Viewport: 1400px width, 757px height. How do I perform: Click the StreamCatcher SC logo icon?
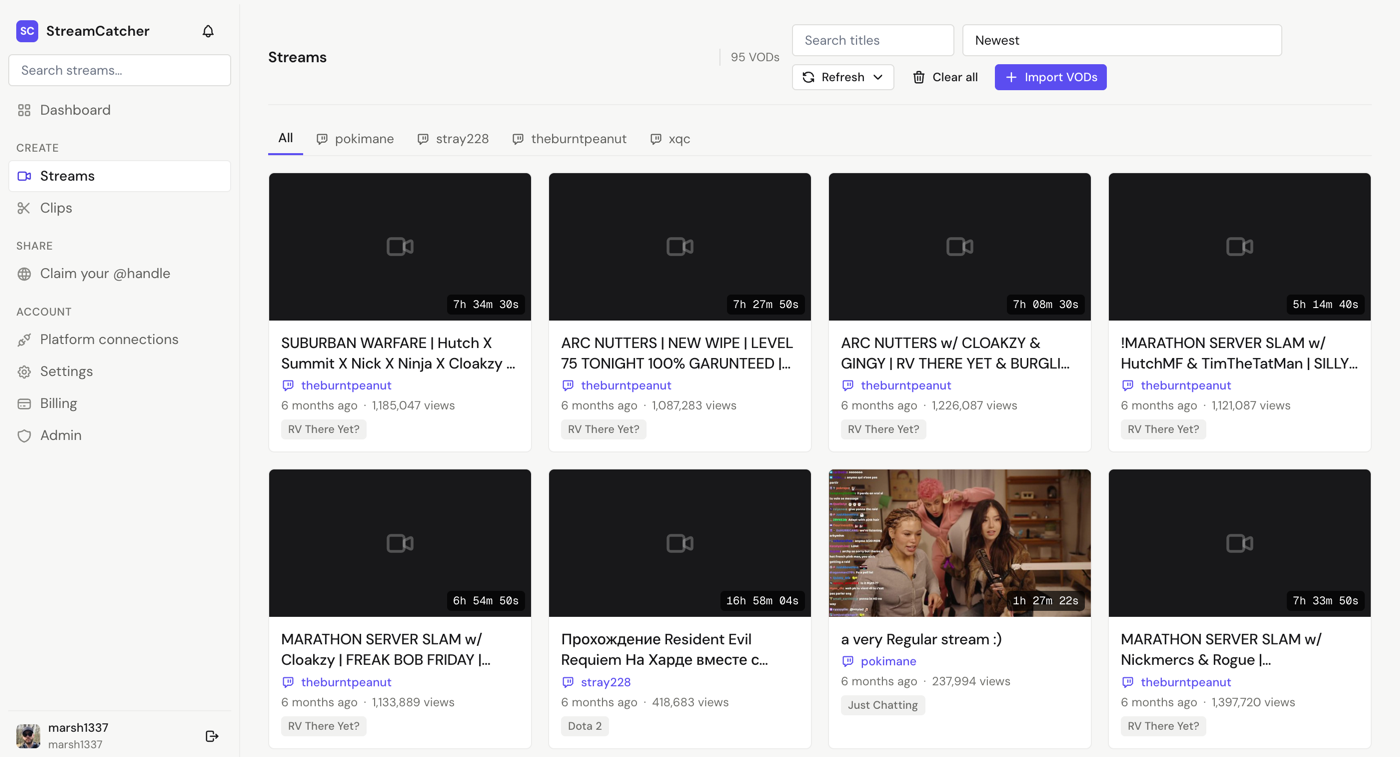[27, 31]
